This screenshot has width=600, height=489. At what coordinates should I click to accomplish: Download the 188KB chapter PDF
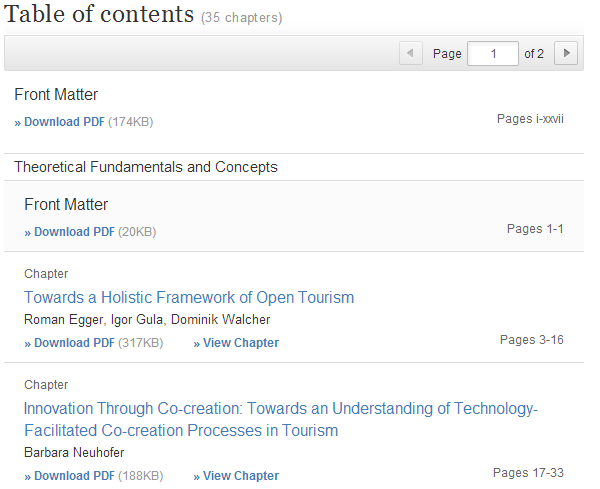click(74, 476)
